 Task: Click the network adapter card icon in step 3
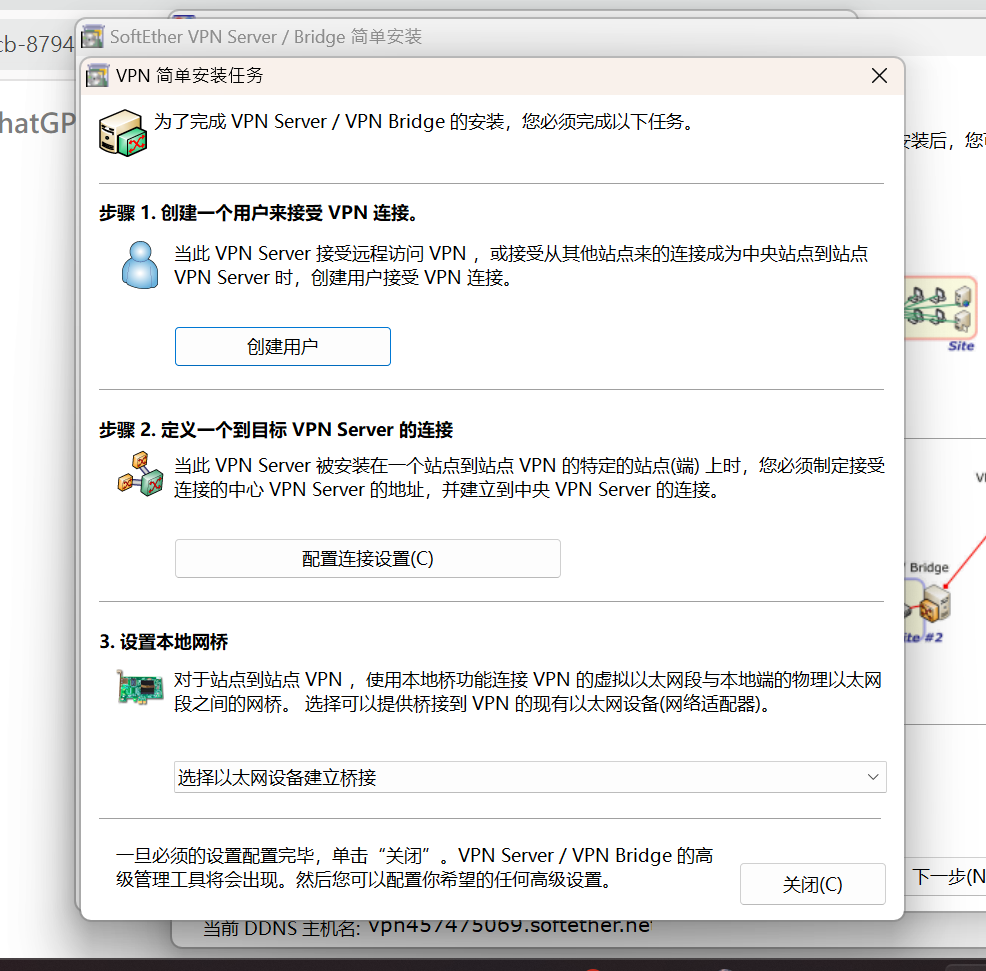tap(140, 687)
